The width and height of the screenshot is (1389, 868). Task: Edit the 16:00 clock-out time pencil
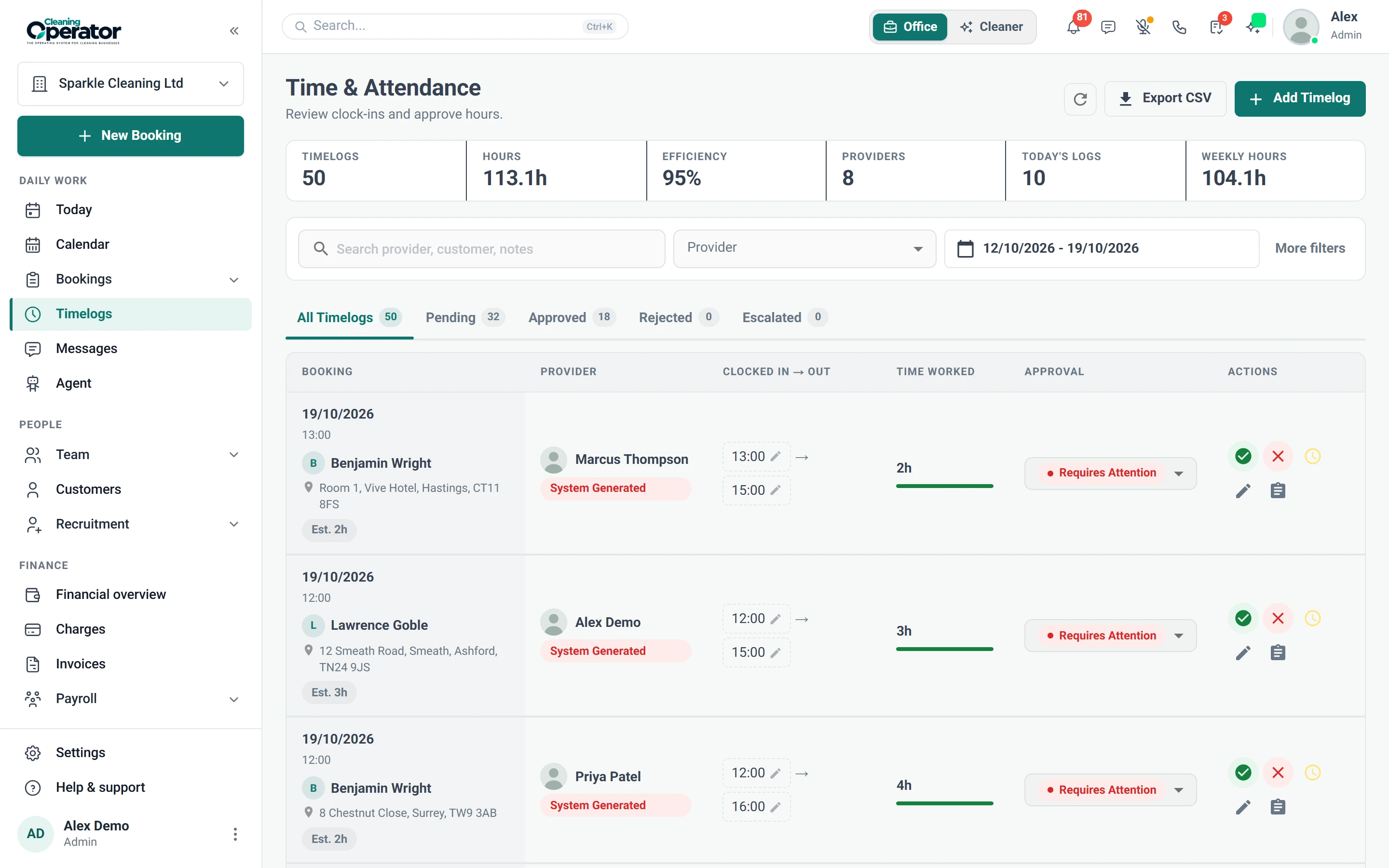776,807
